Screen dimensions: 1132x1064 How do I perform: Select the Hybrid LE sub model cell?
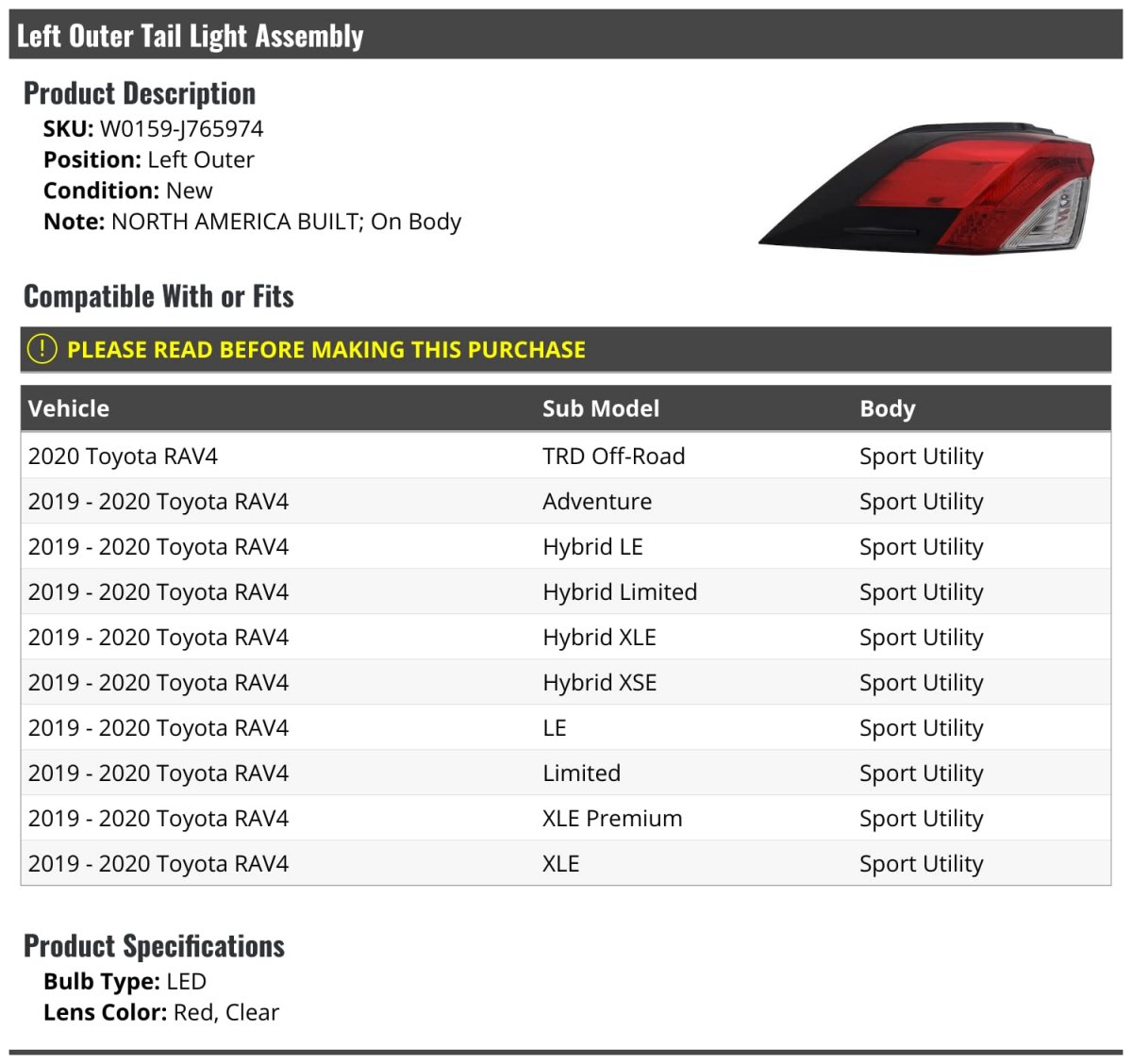592,547
